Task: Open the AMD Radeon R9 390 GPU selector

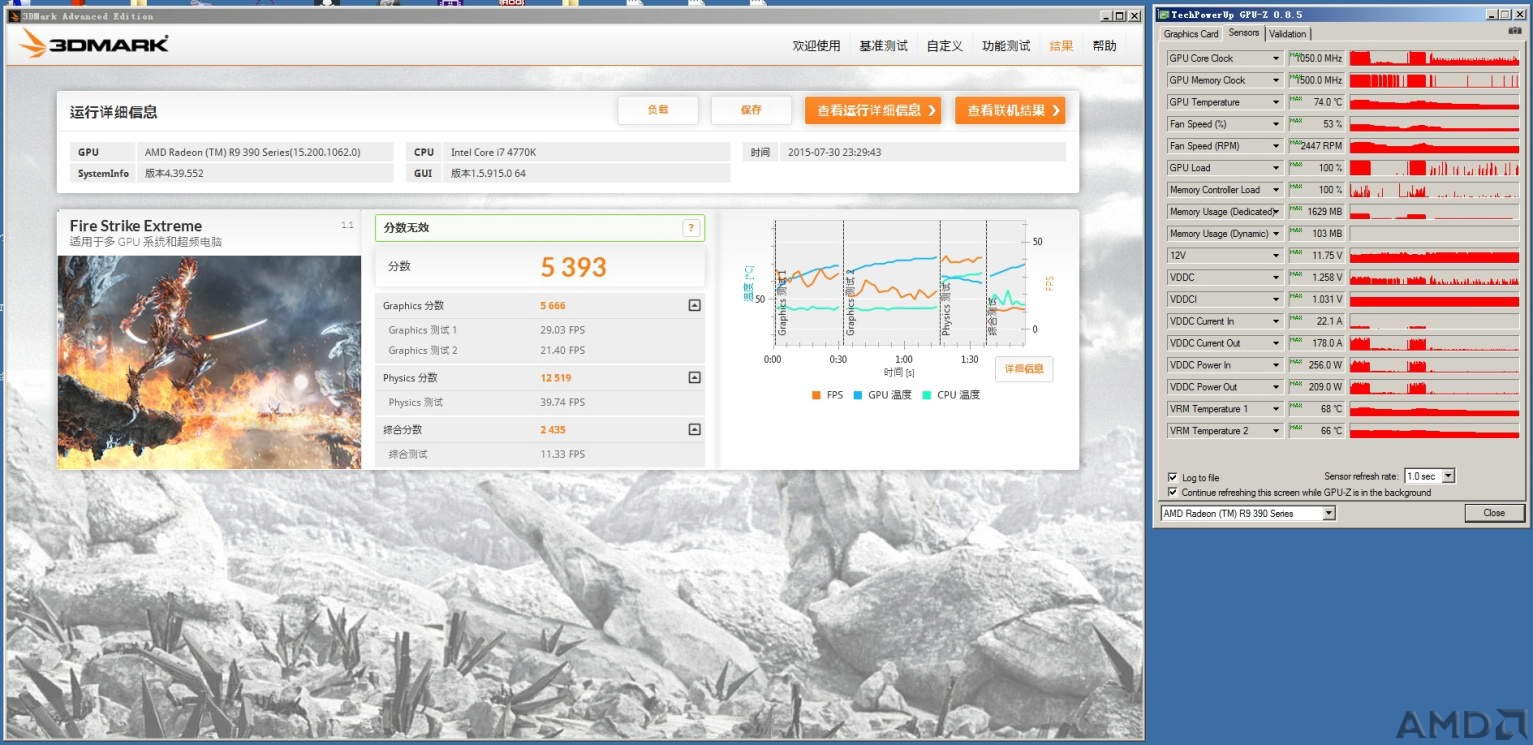Action: tap(1248, 513)
